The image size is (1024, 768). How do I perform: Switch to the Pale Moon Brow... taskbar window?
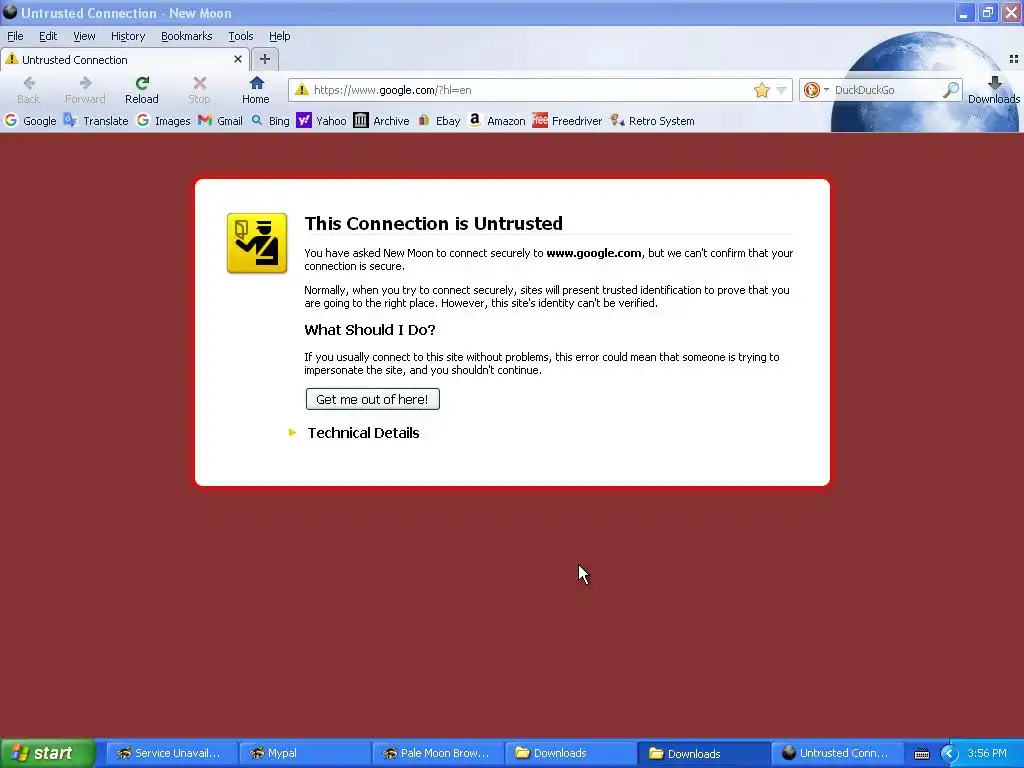(x=437, y=753)
